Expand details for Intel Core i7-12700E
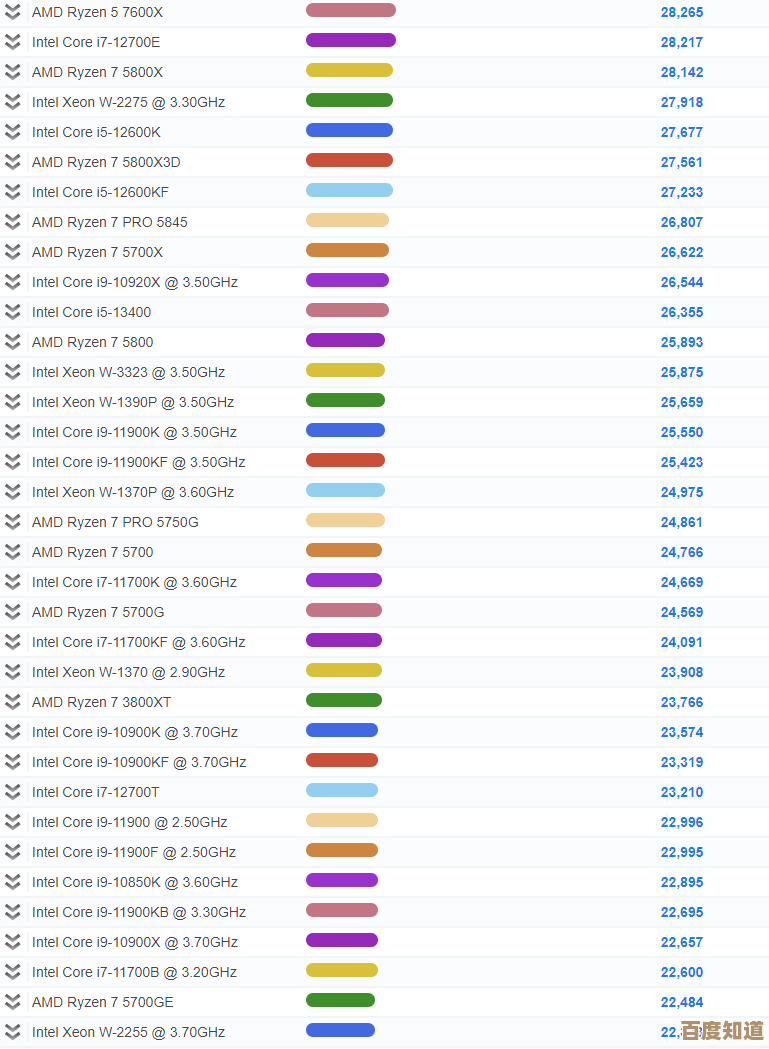Image resolution: width=769 pixels, height=1049 pixels. coord(12,42)
